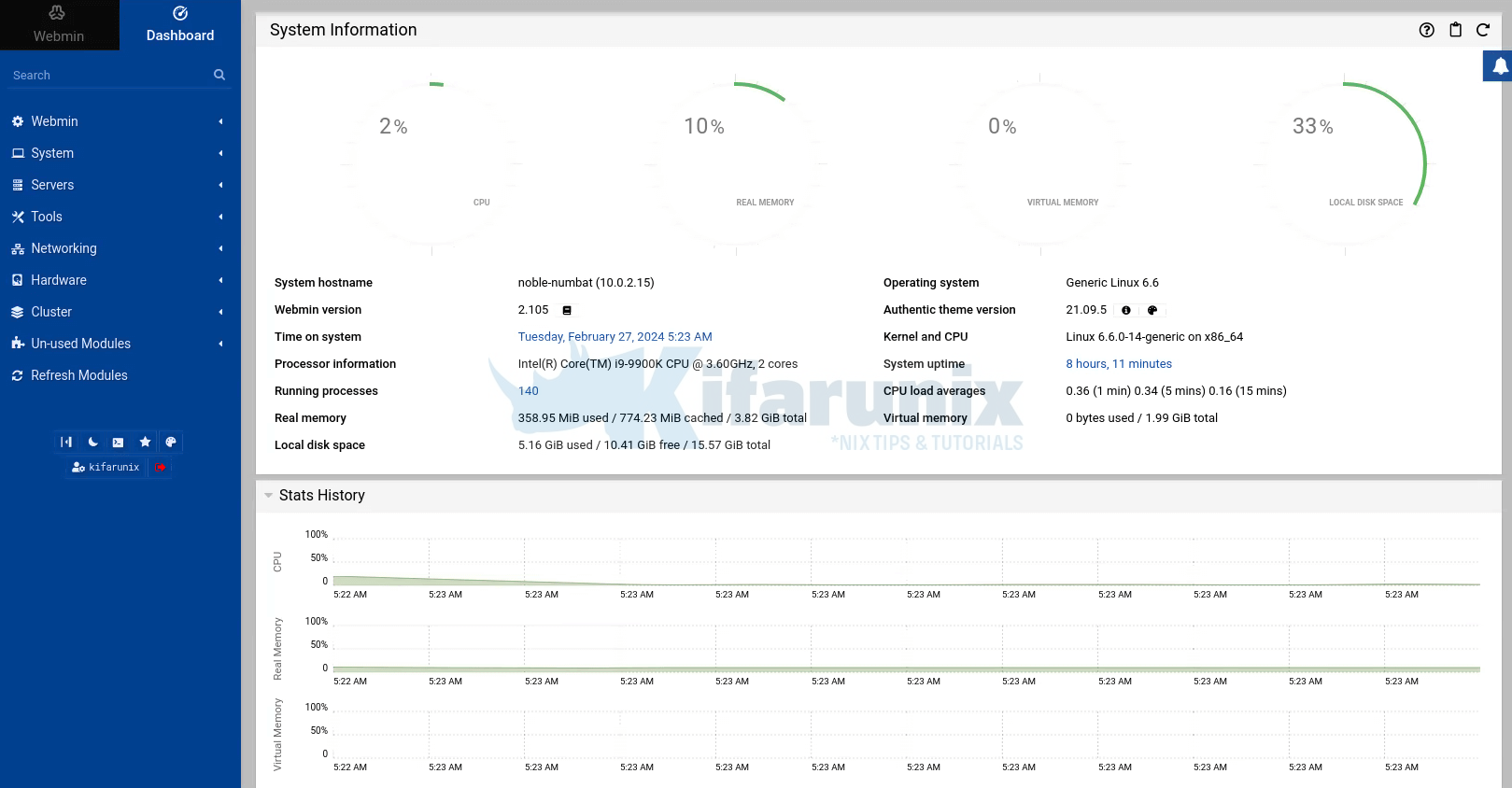Switch to the Webmin tab
The height and width of the screenshot is (788, 1512).
pos(59,25)
